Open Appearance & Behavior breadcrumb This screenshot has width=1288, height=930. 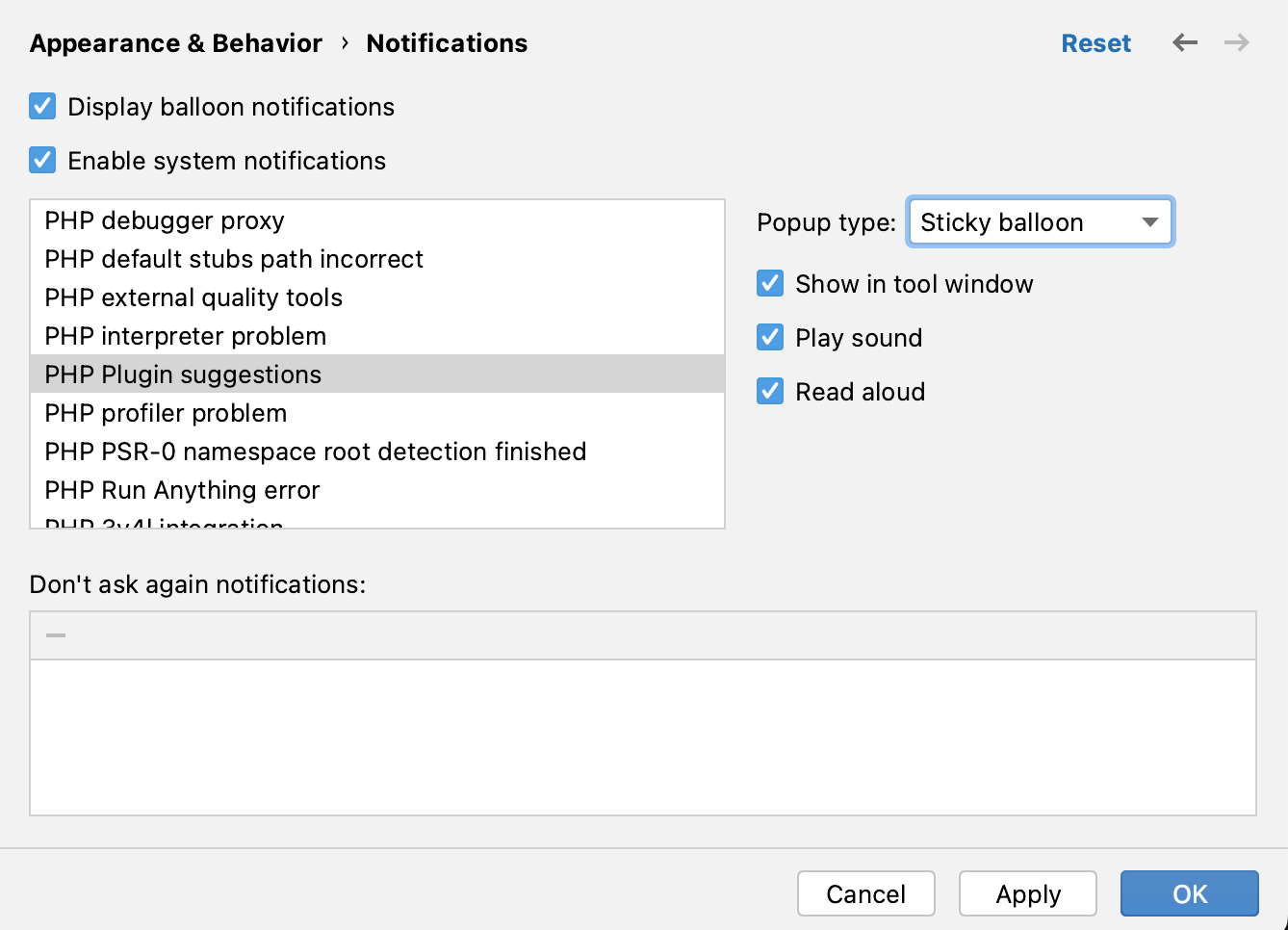pos(176,43)
